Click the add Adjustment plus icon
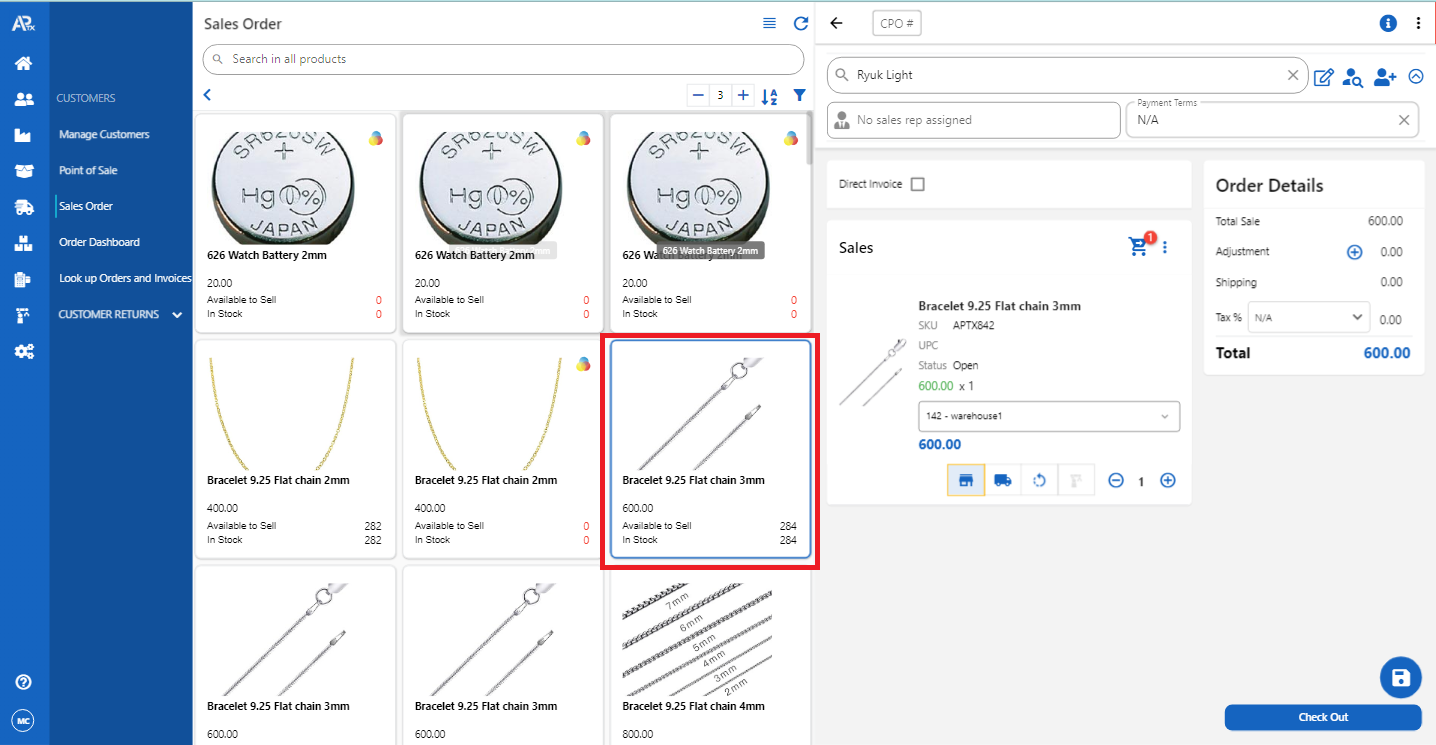 click(1354, 252)
